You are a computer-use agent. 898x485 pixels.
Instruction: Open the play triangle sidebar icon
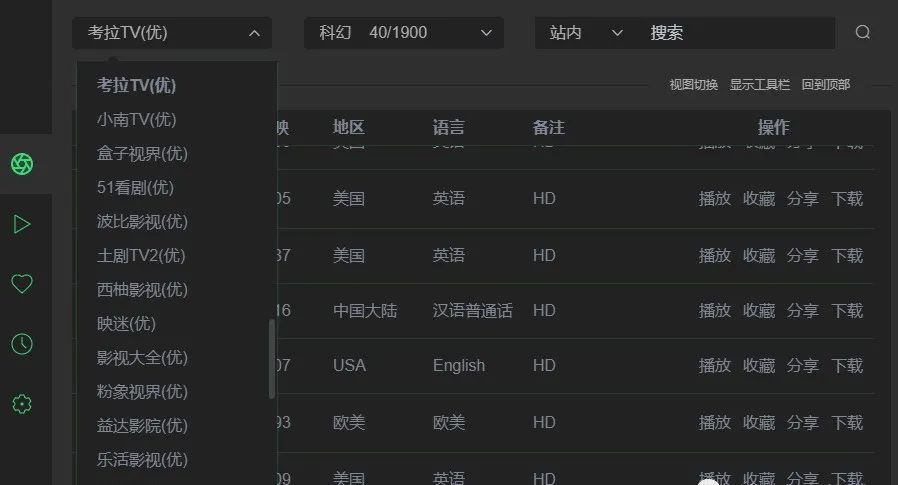click(22, 224)
